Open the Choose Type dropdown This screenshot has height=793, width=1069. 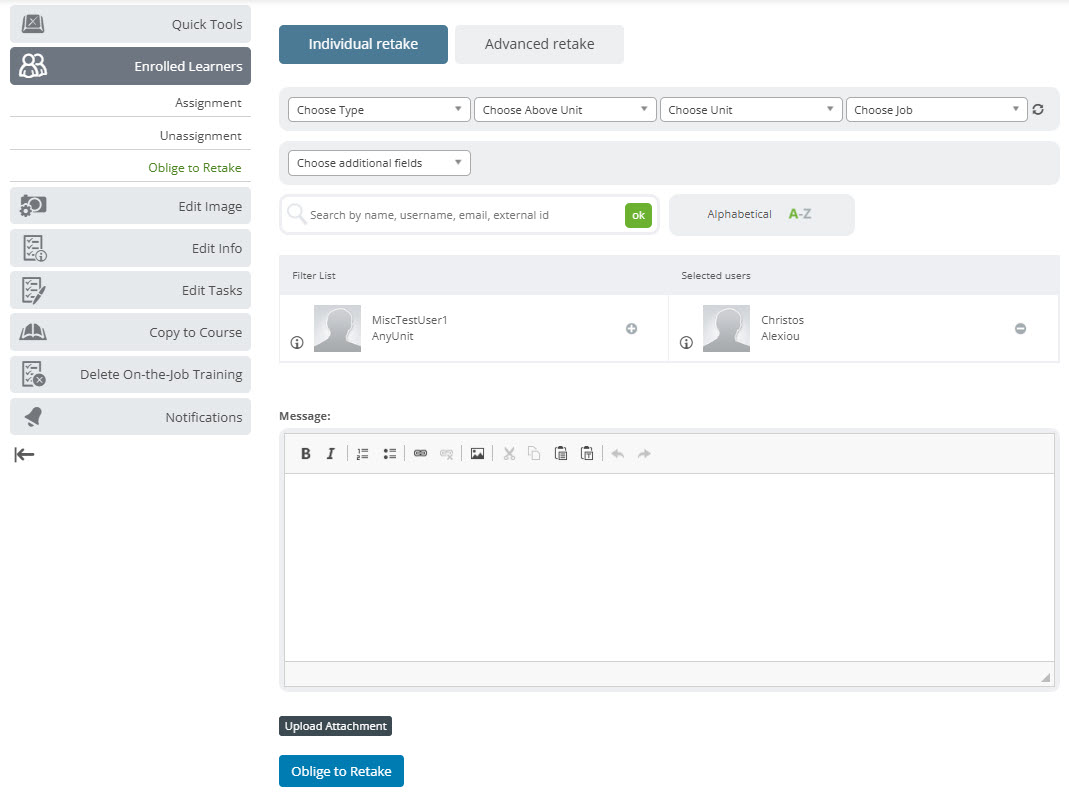(x=379, y=110)
